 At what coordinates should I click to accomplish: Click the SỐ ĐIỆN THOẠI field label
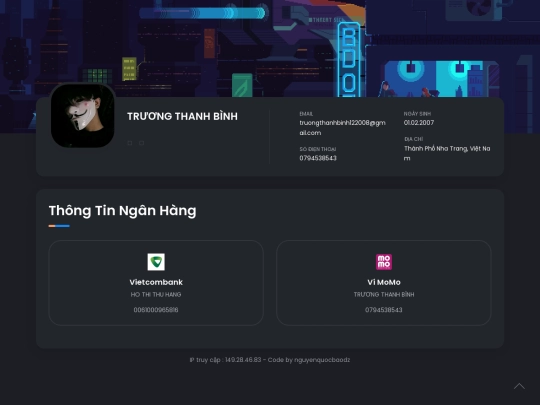pyautogui.click(x=318, y=149)
